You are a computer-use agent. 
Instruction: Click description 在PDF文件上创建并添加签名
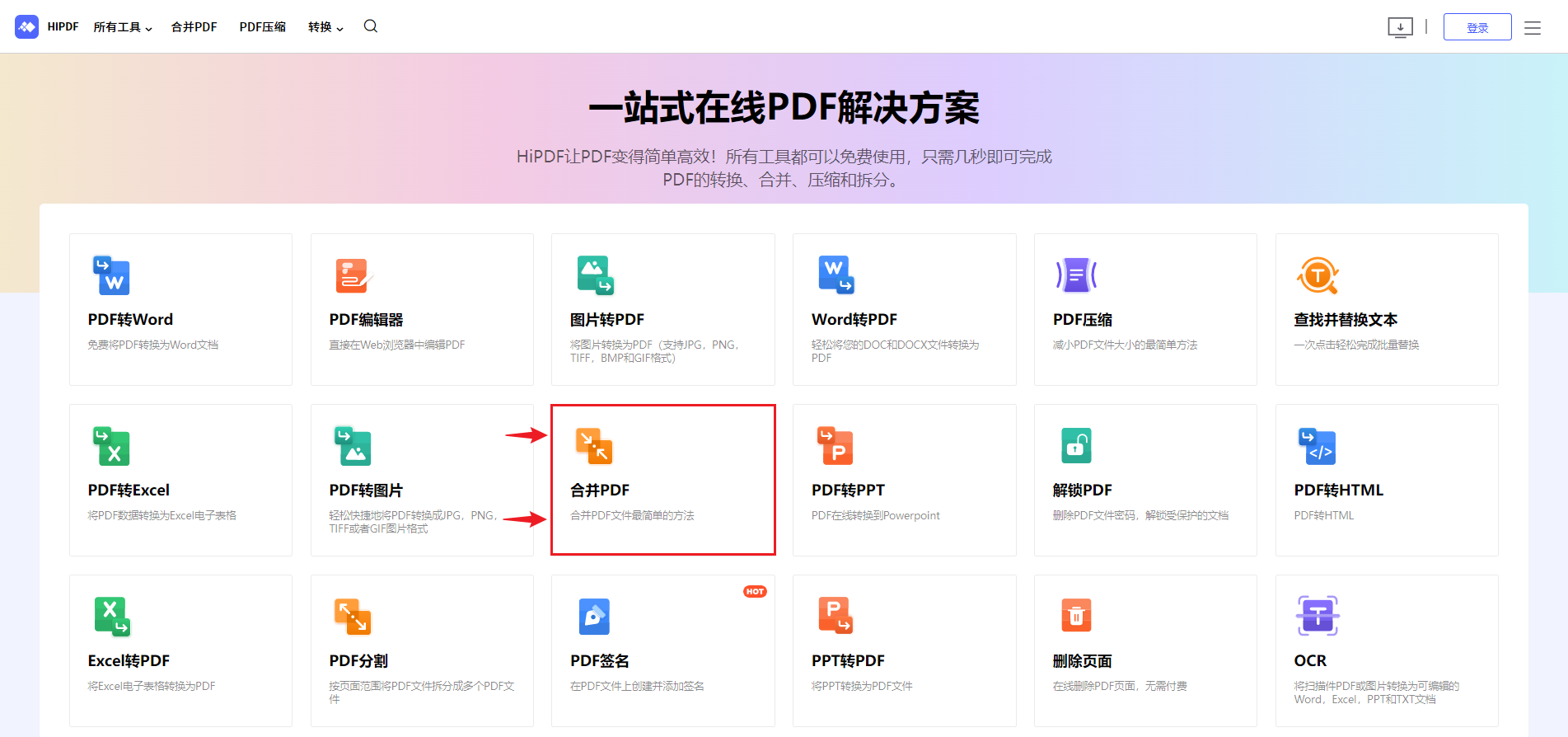[x=637, y=686]
